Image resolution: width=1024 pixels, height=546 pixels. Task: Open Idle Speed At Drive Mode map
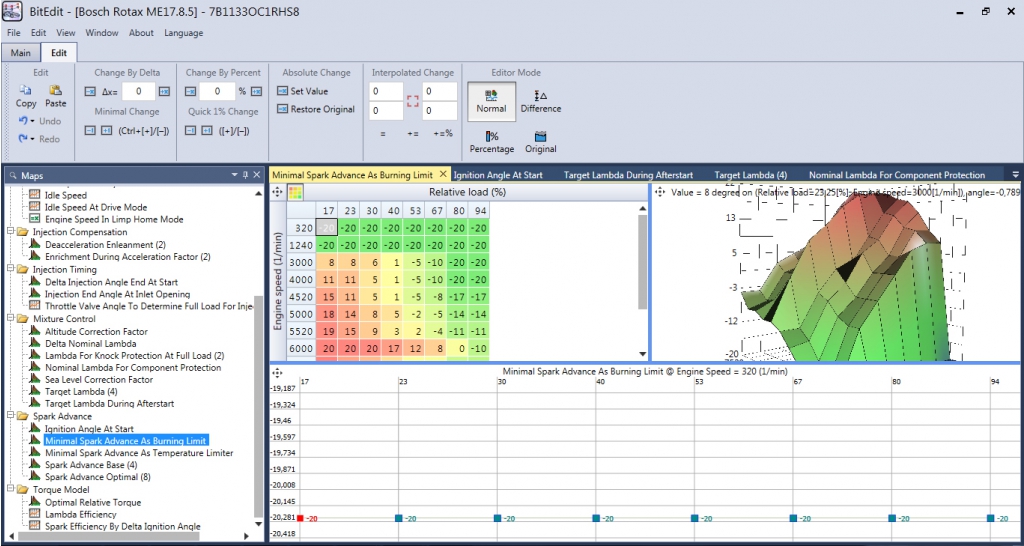pos(96,207)
